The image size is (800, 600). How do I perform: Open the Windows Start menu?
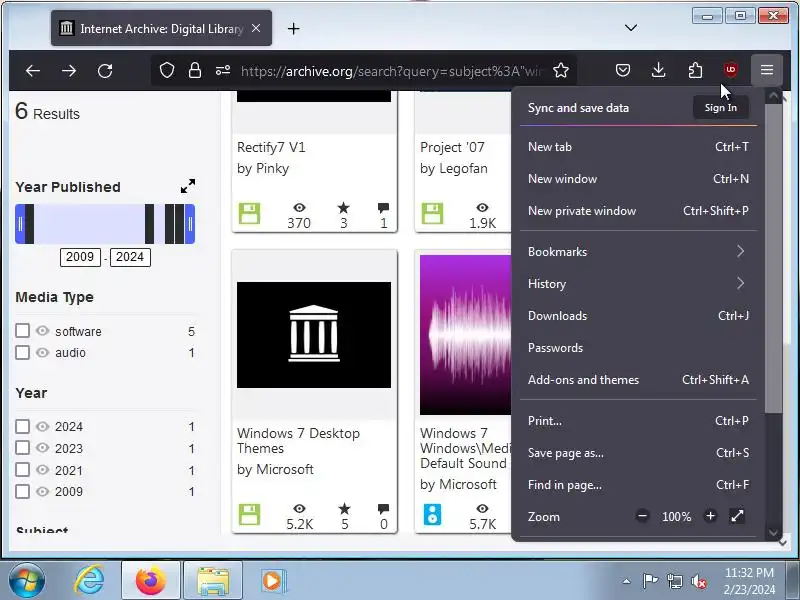point(27,581)
